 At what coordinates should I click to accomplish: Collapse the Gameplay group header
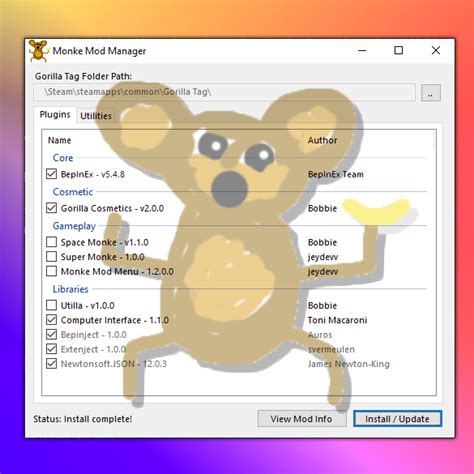click(74, 226)
